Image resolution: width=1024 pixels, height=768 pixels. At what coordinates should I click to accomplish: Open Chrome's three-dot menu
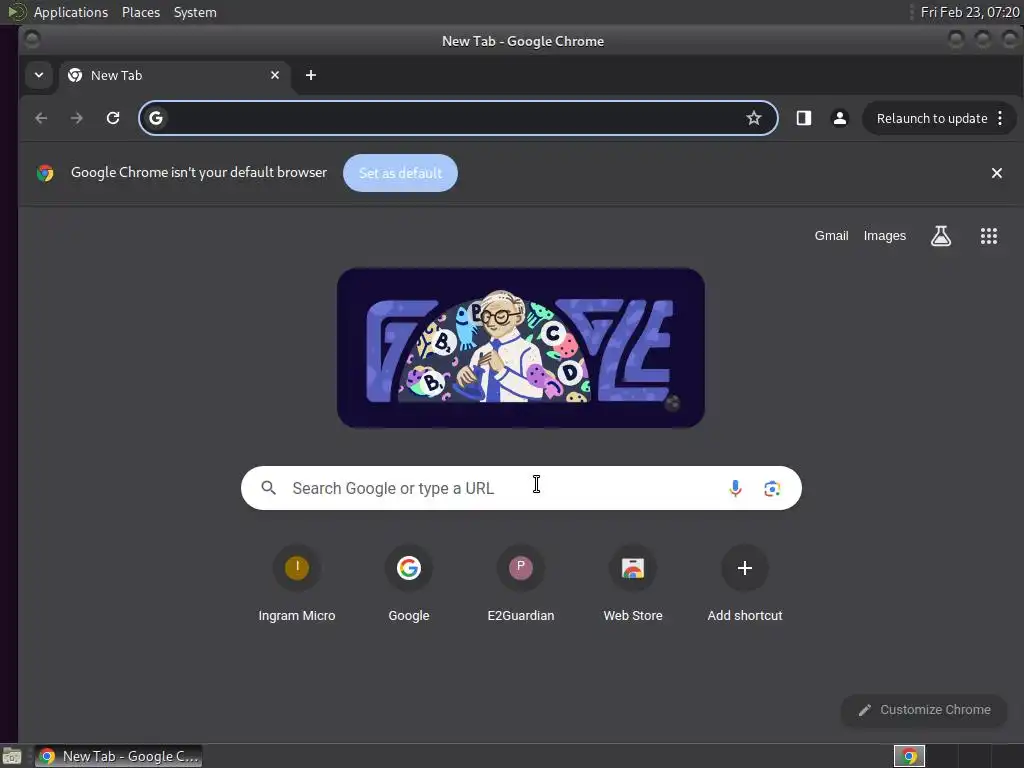1000,118
